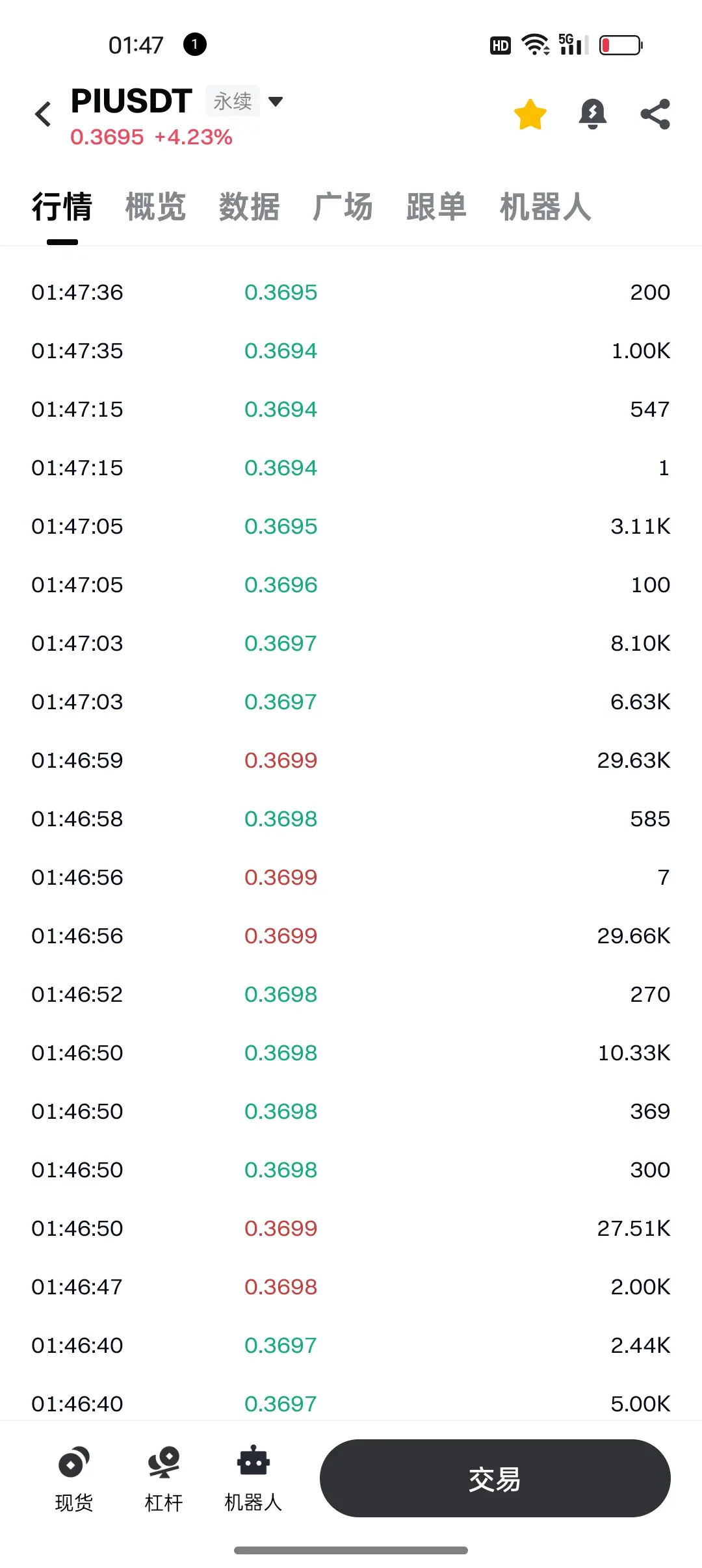Expand the 永续 contract type dropdown arrow
Image resolution: width=702 pixels, height=1568 pixels.
[x=276, y=101]
